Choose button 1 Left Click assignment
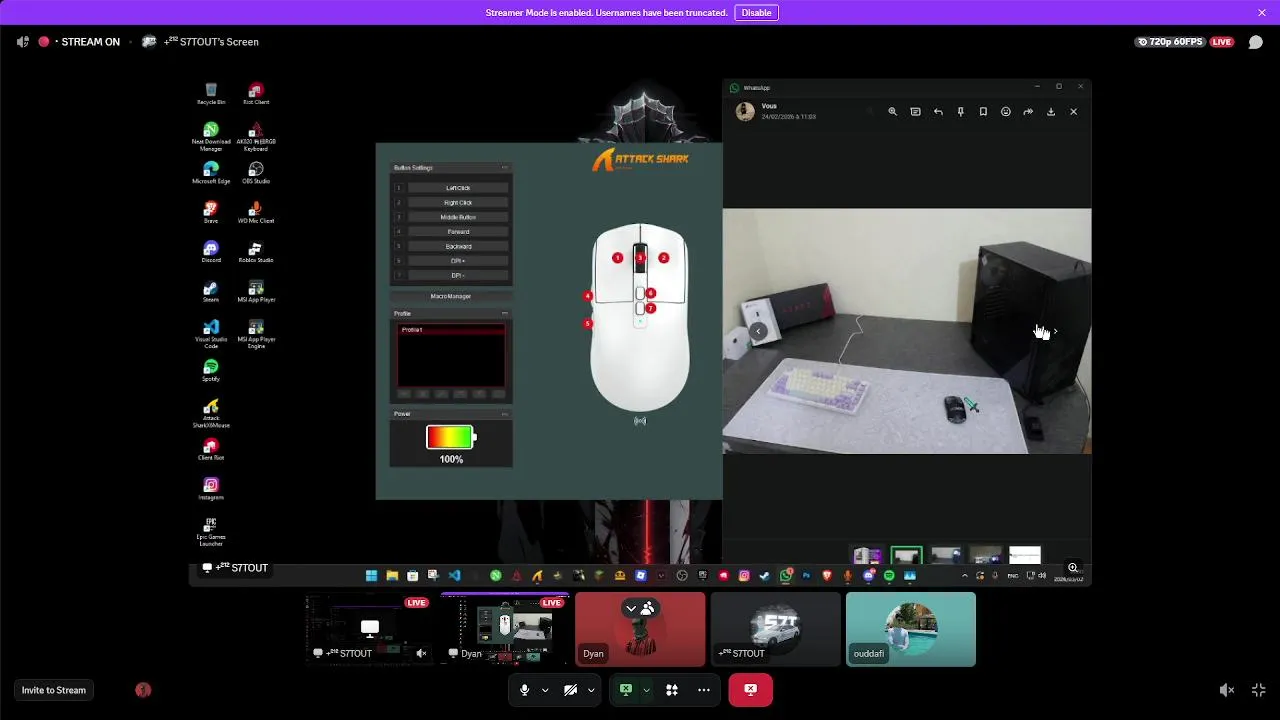This screenshot has height=720, width=1280. (x=458, y=188)
